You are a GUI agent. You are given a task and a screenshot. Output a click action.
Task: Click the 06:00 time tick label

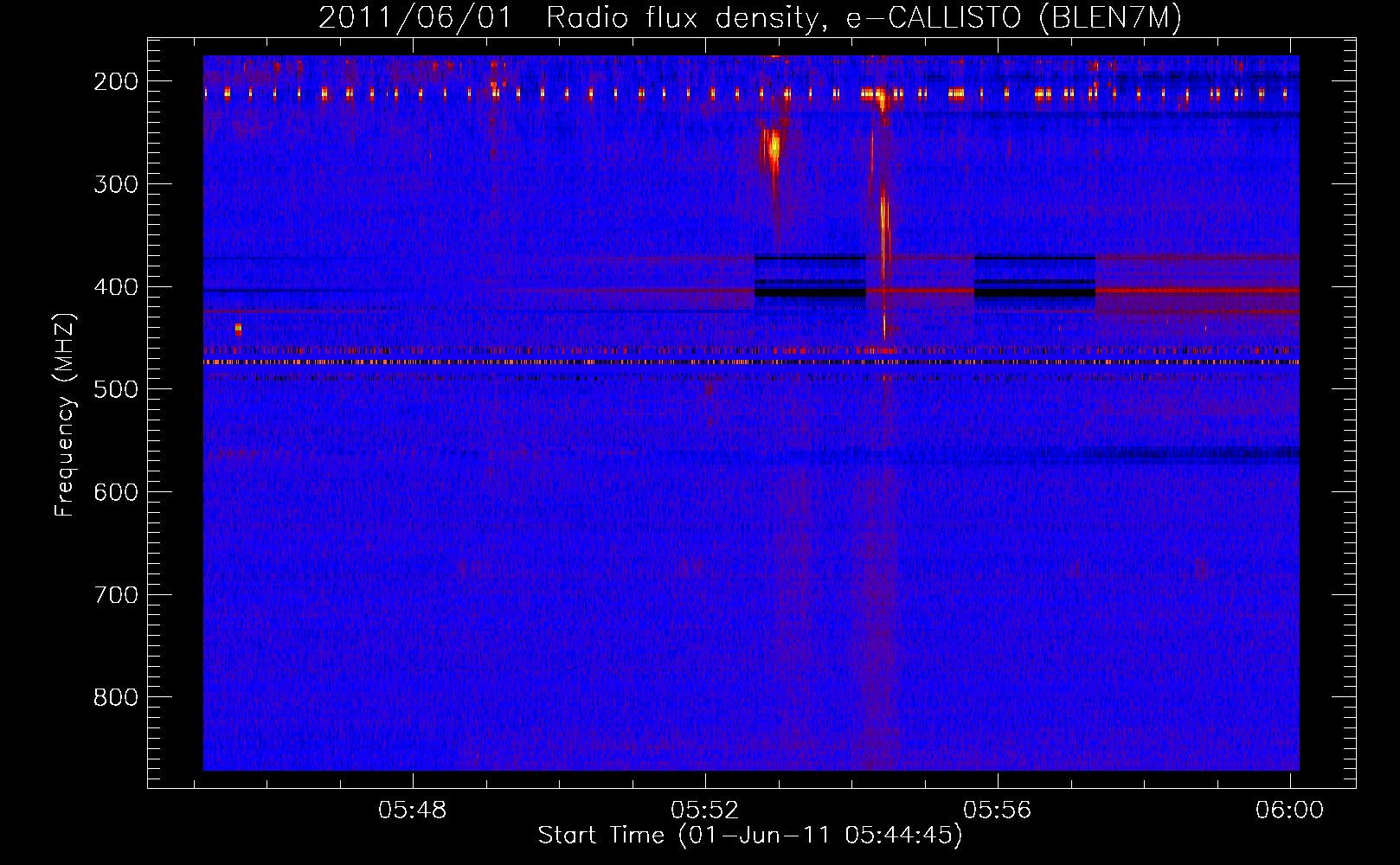coord(1290,811)
